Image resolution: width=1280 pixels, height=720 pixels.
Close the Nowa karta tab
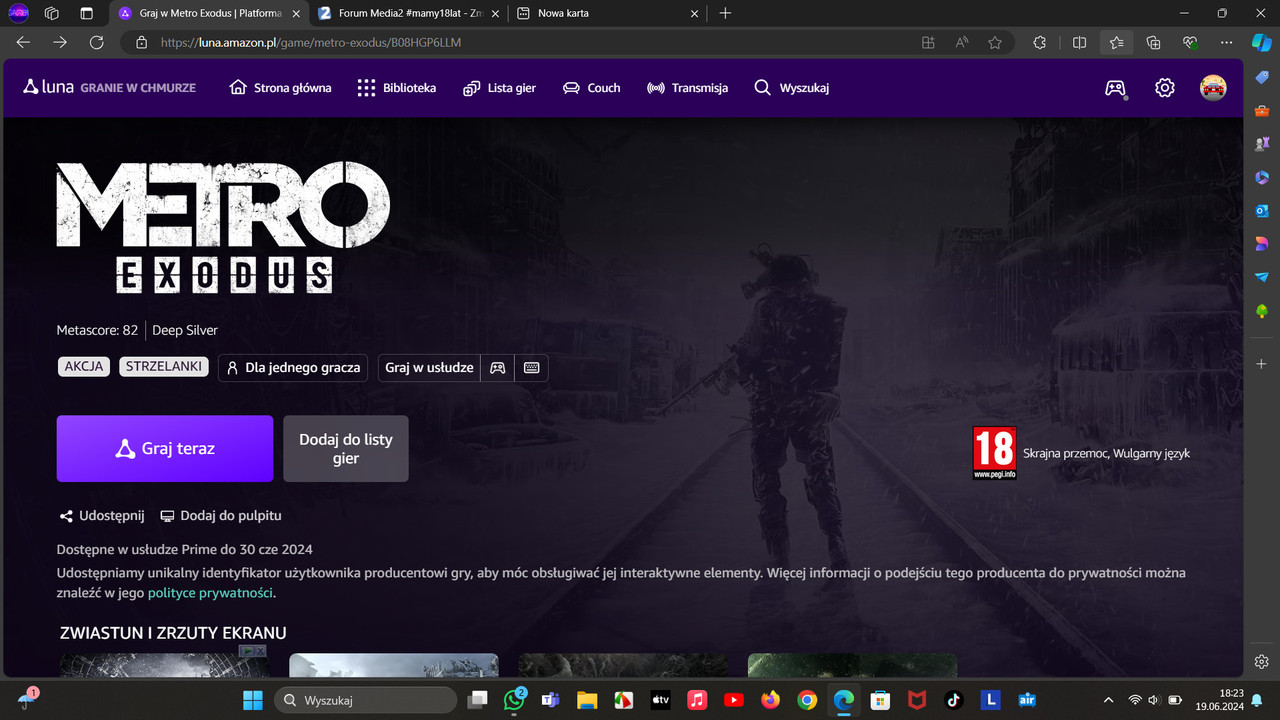coord(694,13)
